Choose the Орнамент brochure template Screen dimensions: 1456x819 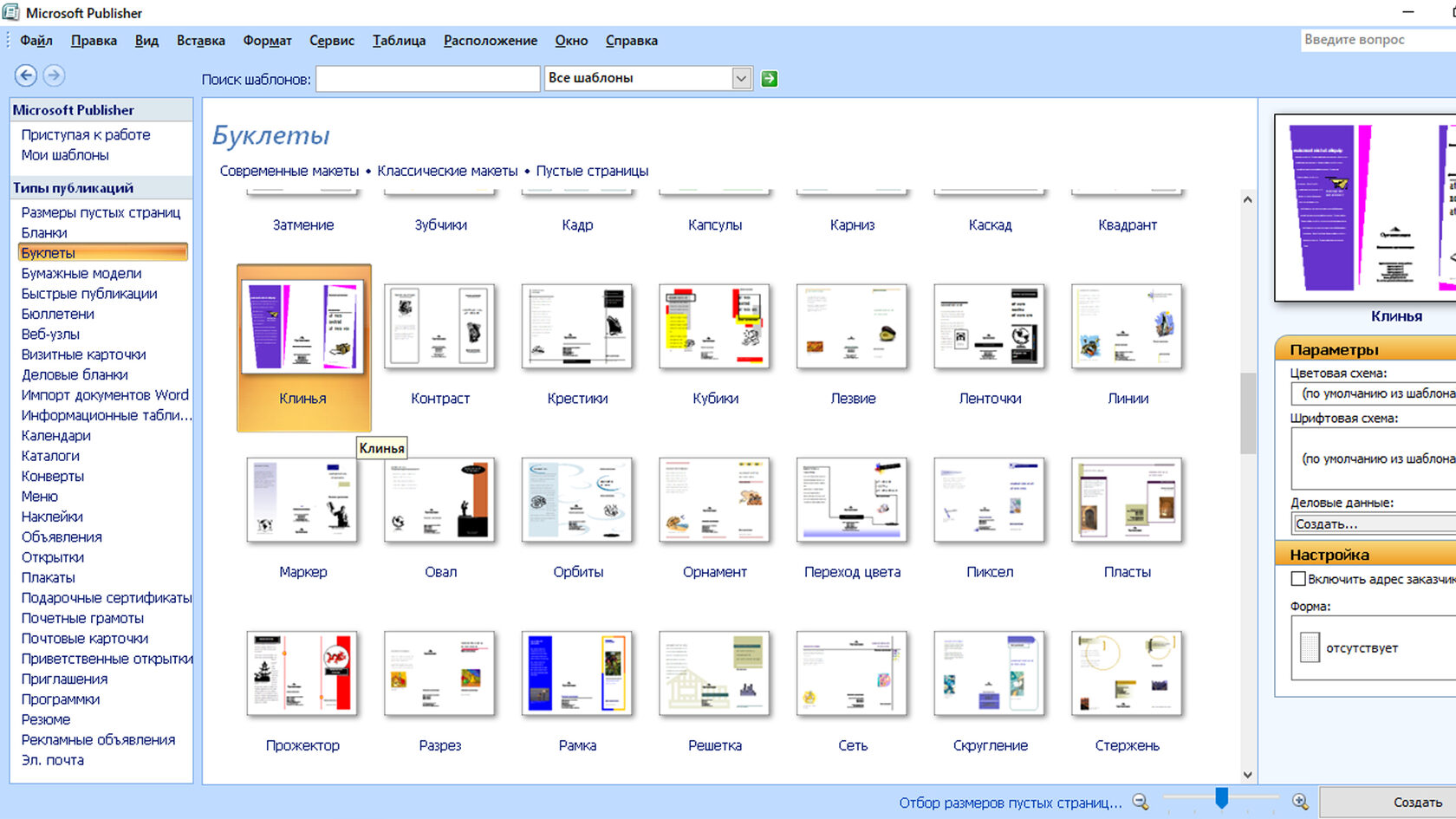tap(715, 500)
